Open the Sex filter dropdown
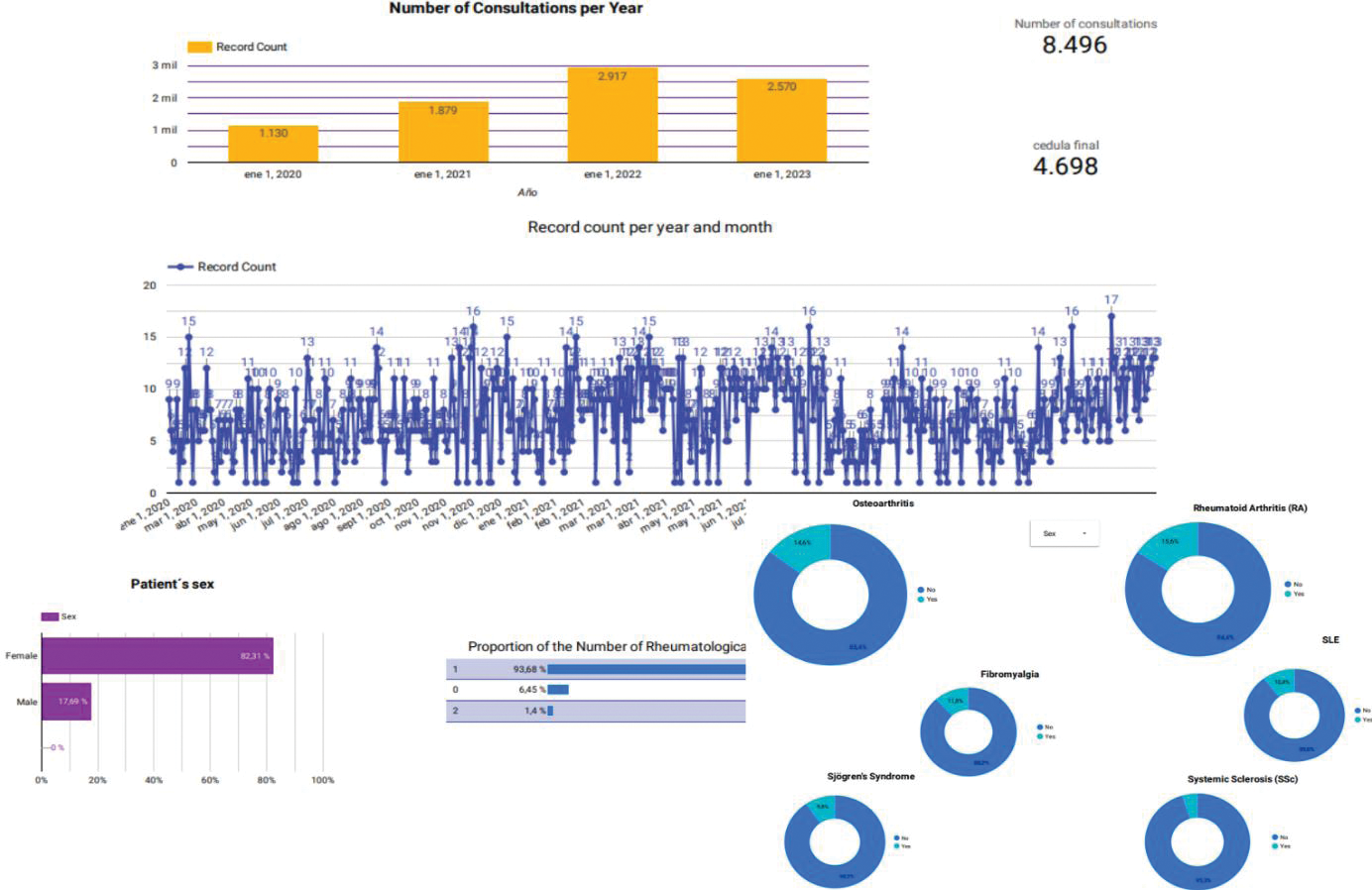This screenshot has width=1372, height=890. coord(1064,534)
